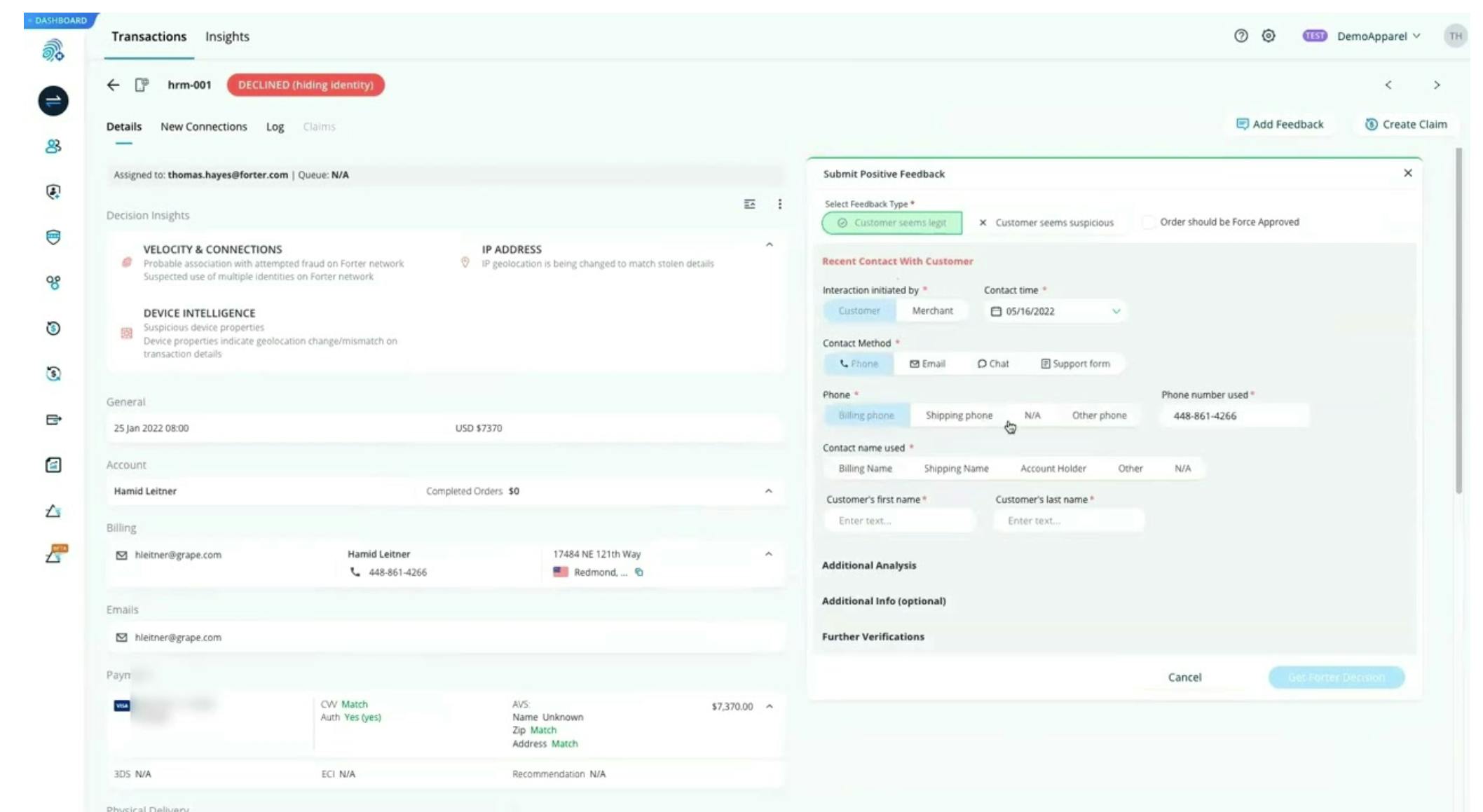Click Cancel in the feedback panel
This screenshot has height=812, width=1483.
1184,677
